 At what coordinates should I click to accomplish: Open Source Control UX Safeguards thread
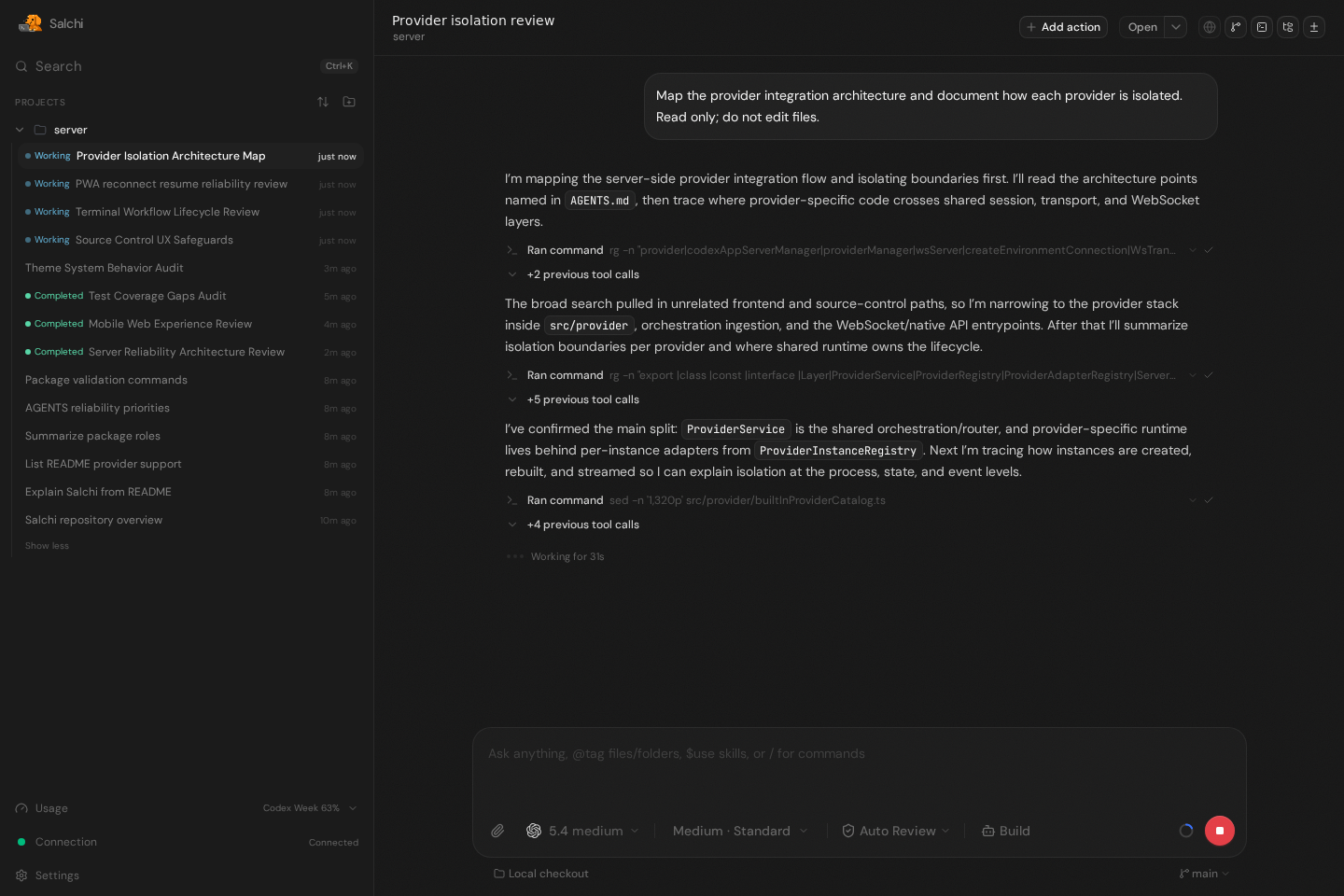(x=190, y=240)
